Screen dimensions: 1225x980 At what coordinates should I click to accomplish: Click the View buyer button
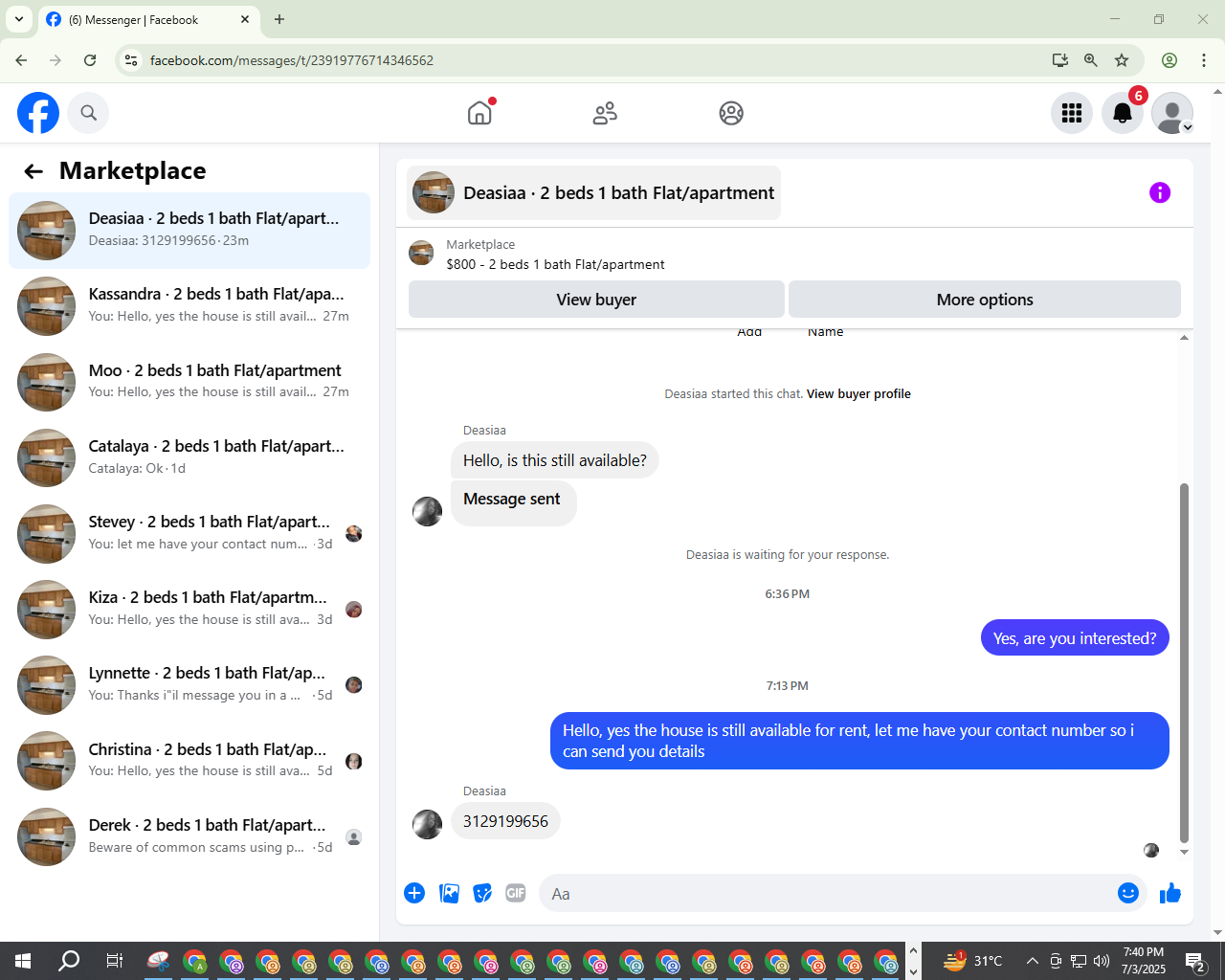(x=596, y=300)
